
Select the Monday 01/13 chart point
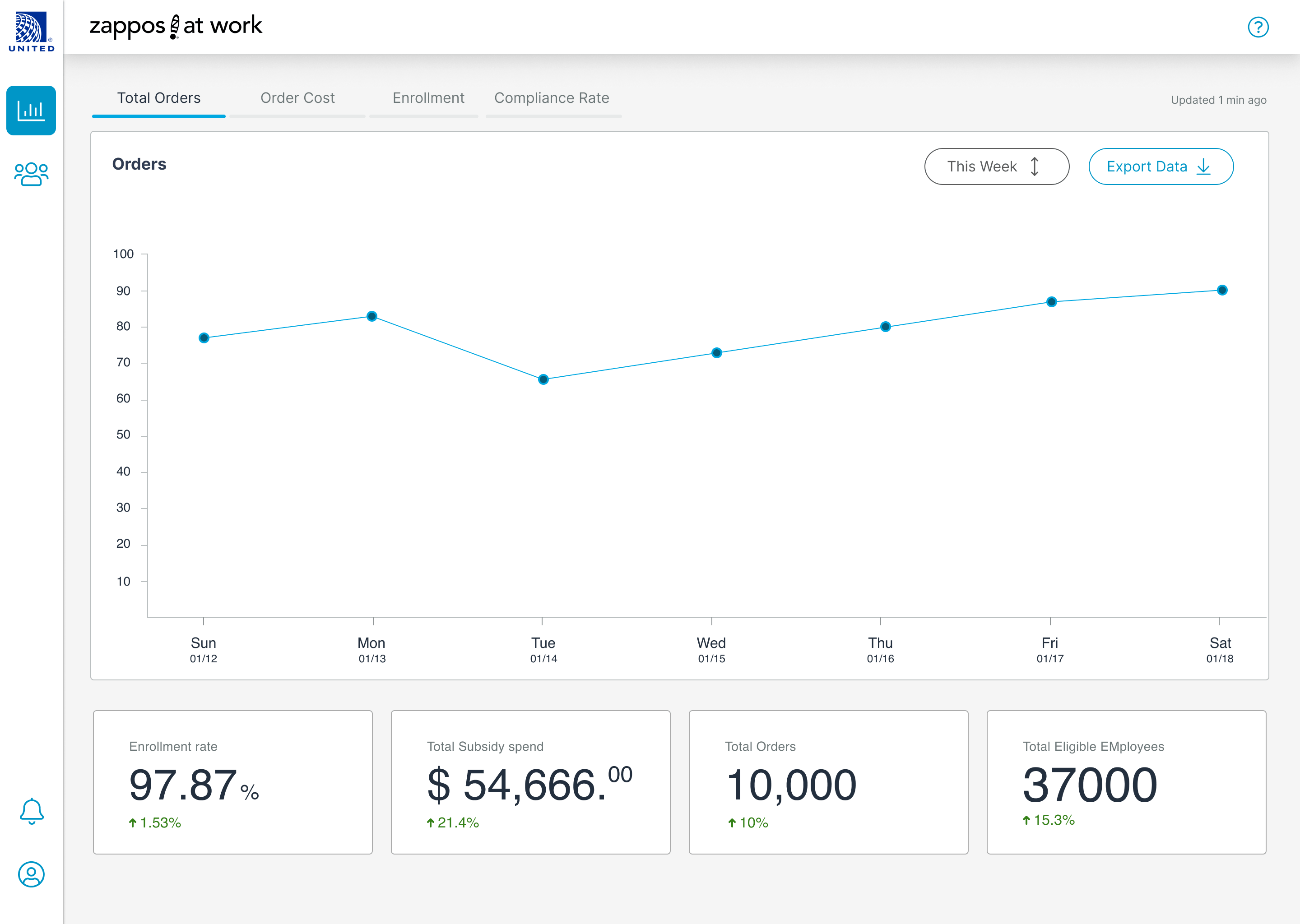371,316
